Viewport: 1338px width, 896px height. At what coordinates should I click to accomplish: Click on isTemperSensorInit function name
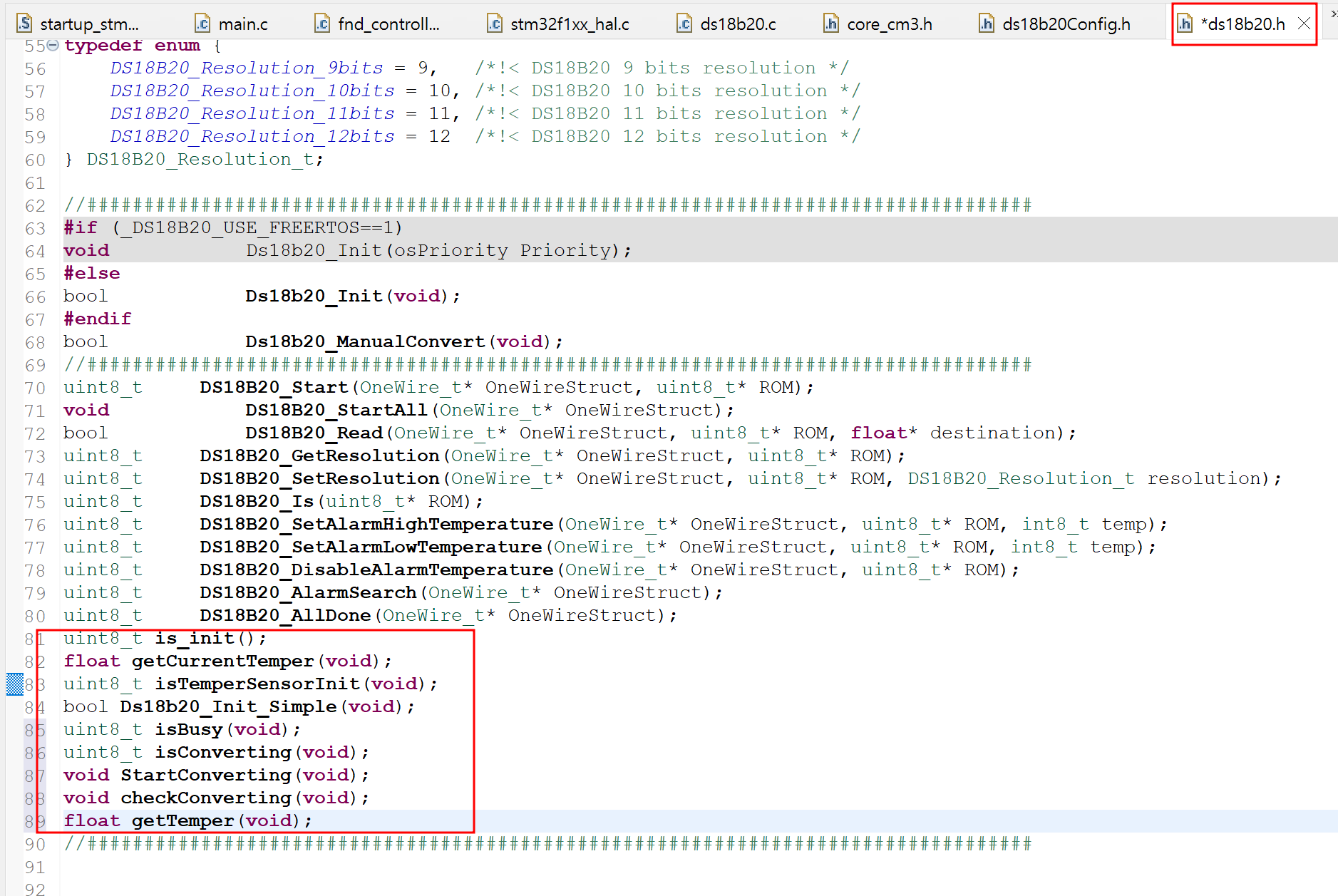pos(257,684)
